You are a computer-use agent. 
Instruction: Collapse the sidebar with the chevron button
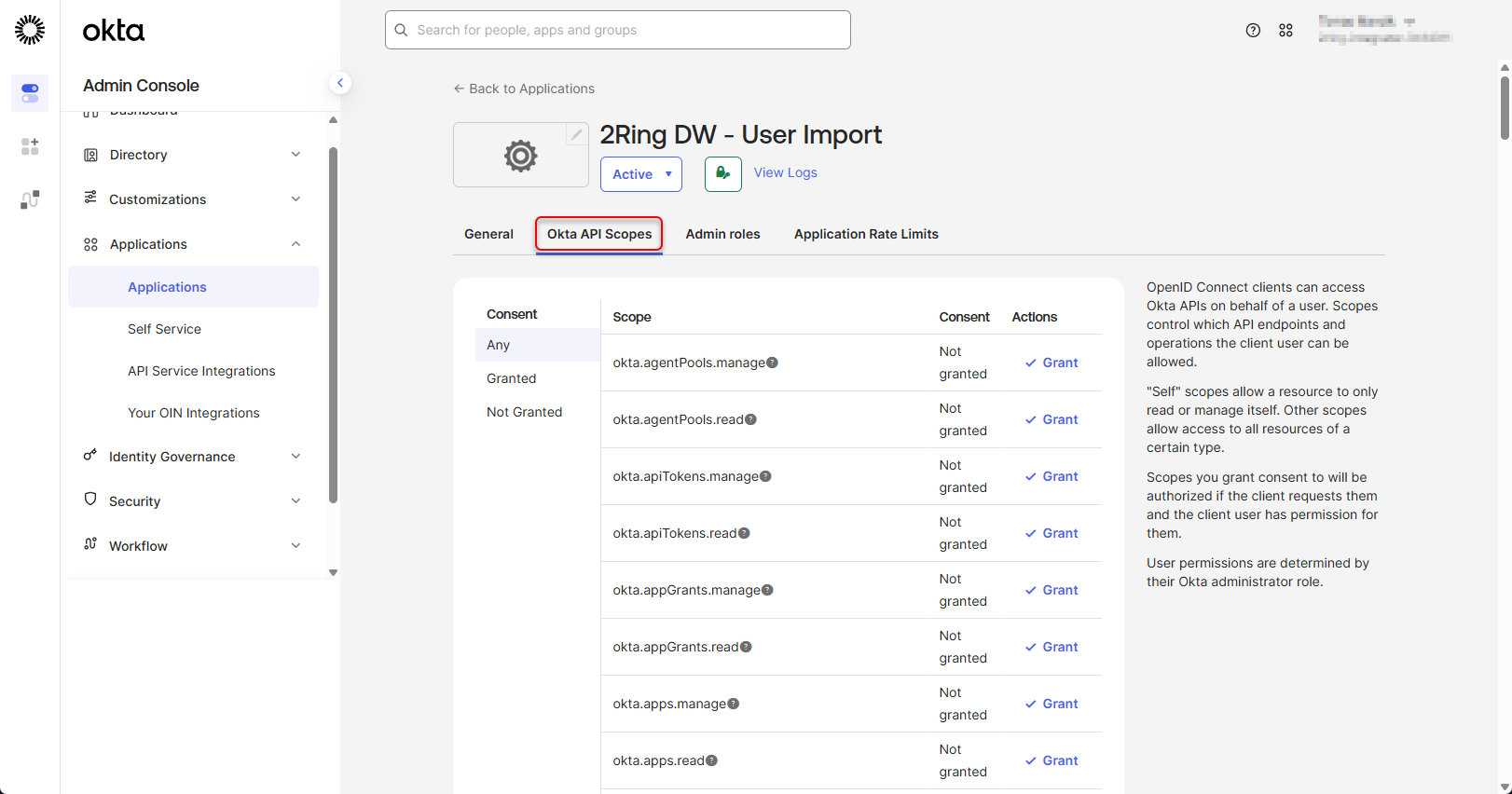coord(340,83)
